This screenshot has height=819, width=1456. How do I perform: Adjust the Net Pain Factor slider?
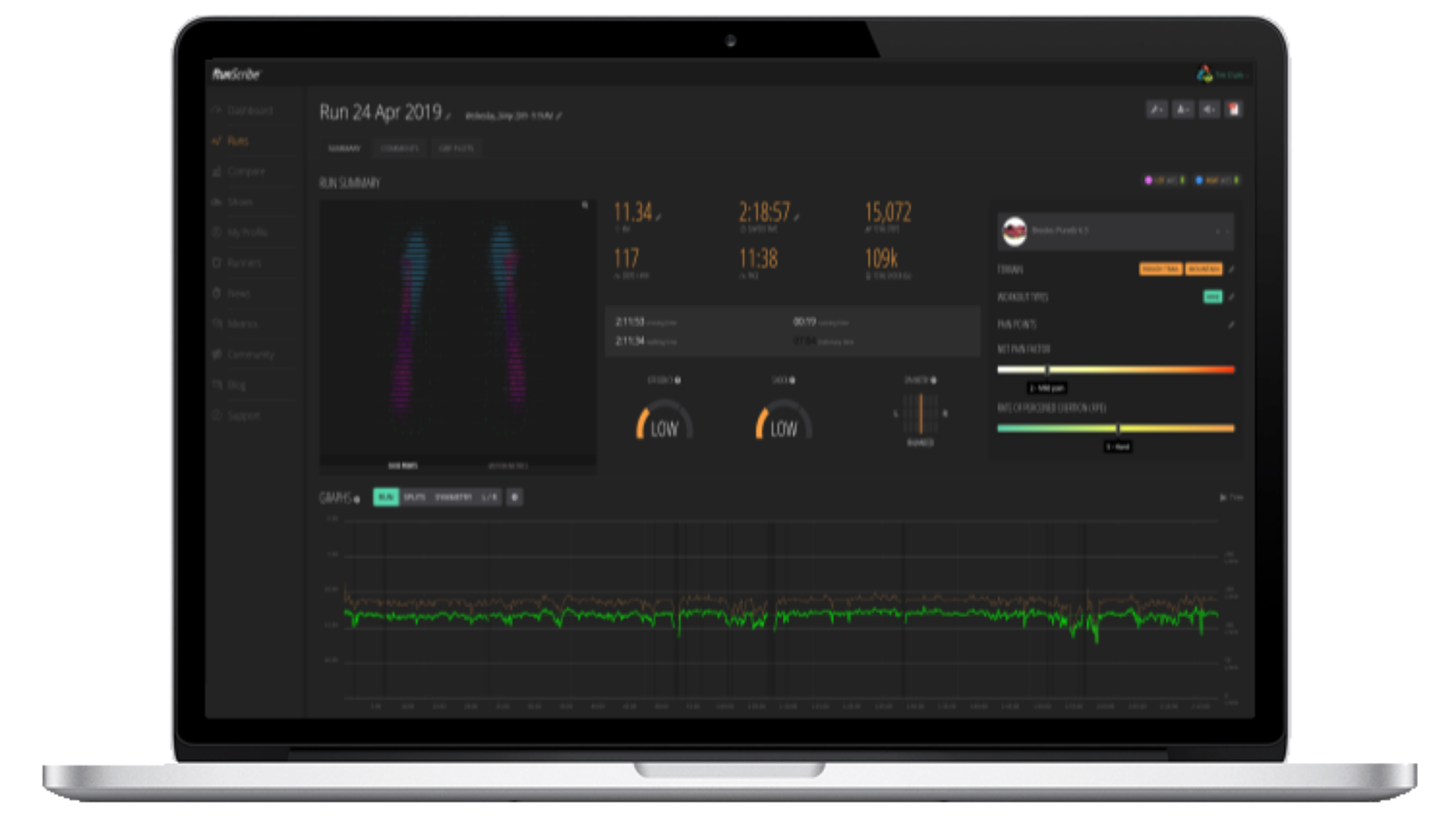(x=1047, y=370)
